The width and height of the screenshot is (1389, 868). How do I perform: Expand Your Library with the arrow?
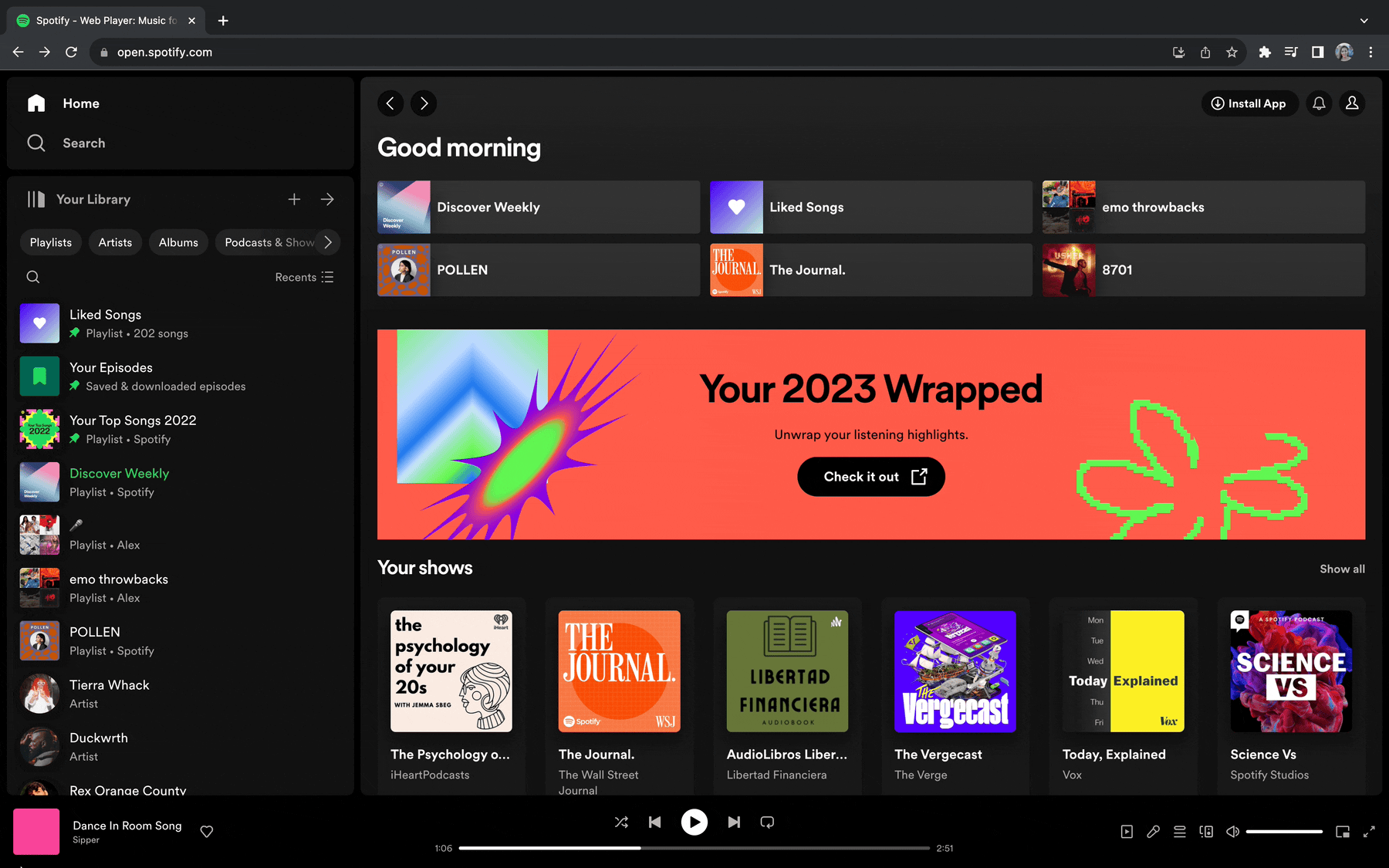(x=327, y=199)
